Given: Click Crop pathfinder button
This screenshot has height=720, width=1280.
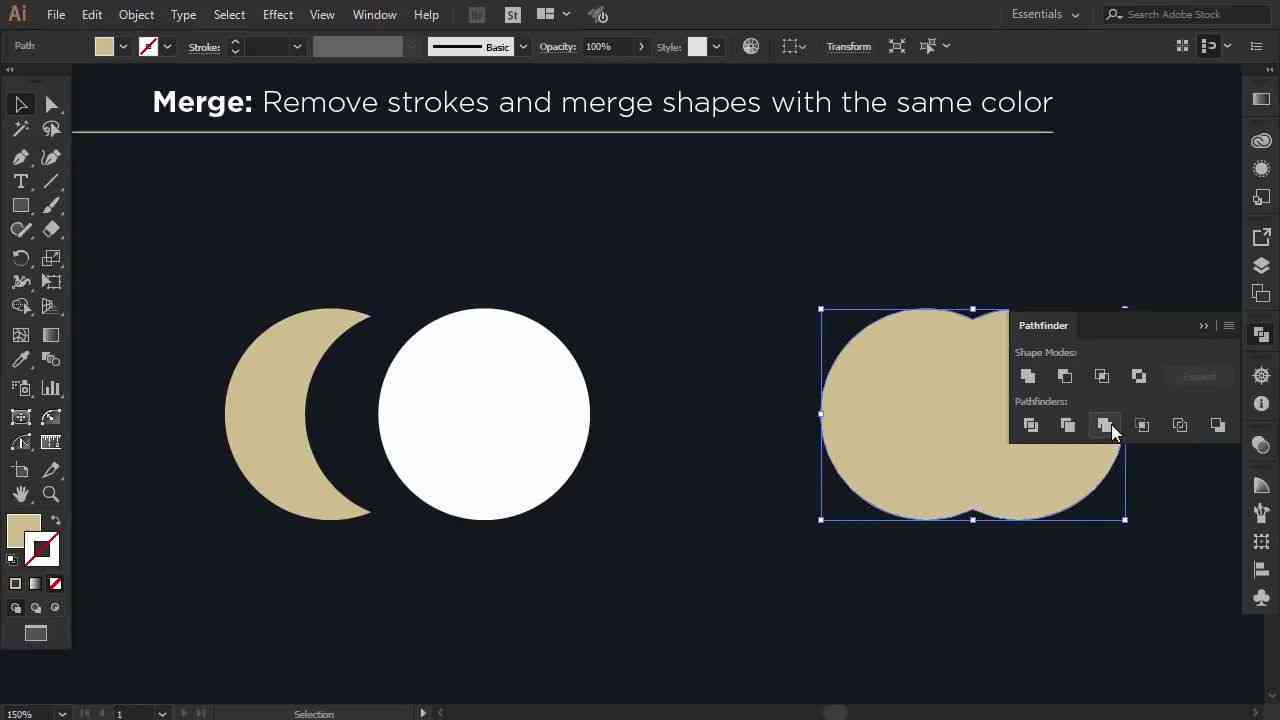Looking at the screenshot, I should pos(1142,425).
